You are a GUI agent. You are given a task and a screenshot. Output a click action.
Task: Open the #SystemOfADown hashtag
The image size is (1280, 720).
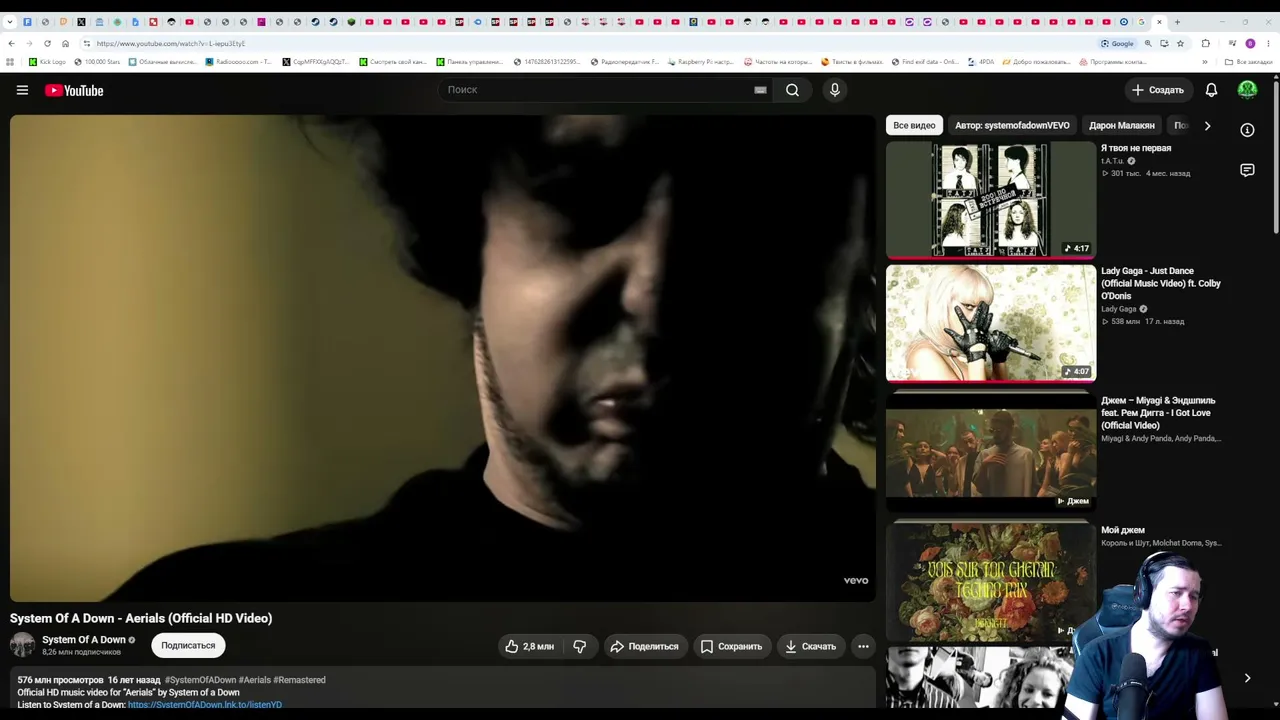tap(200, 680)
